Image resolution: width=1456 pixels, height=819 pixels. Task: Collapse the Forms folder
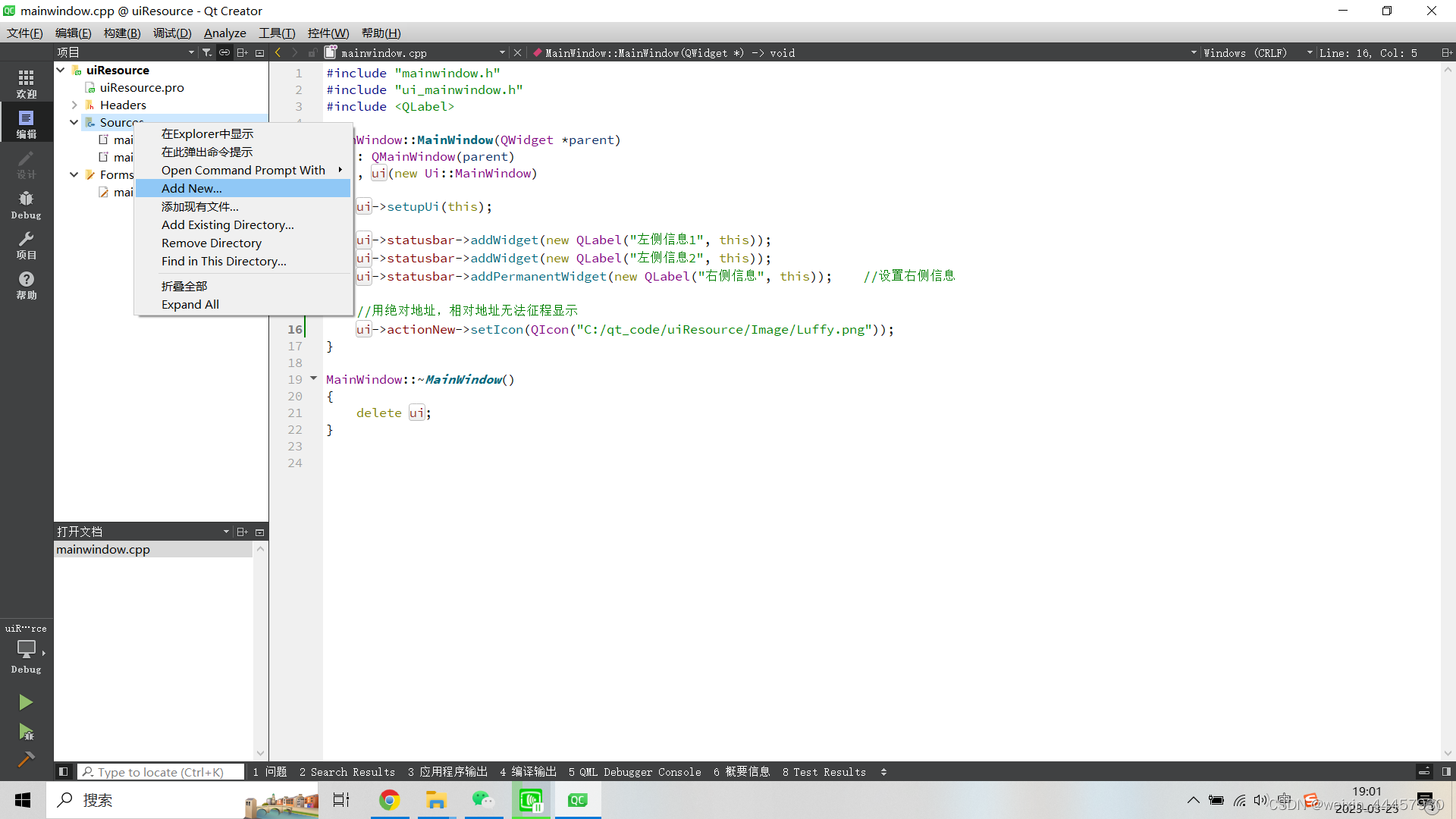[x=74, y=174]
